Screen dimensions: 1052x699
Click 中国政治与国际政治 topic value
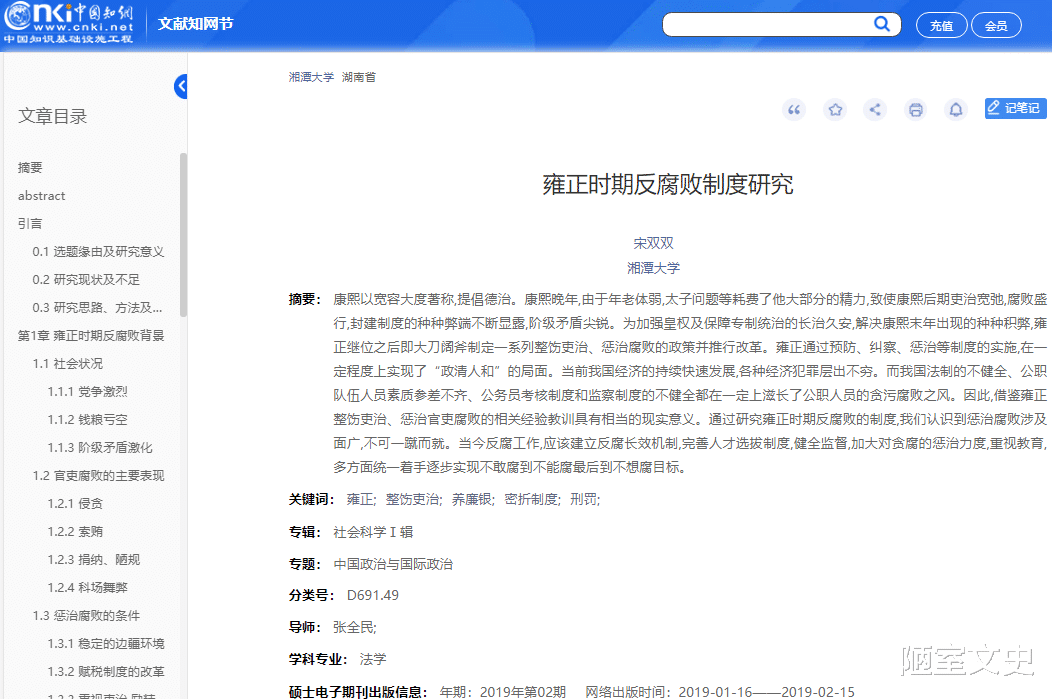(393, 565)
